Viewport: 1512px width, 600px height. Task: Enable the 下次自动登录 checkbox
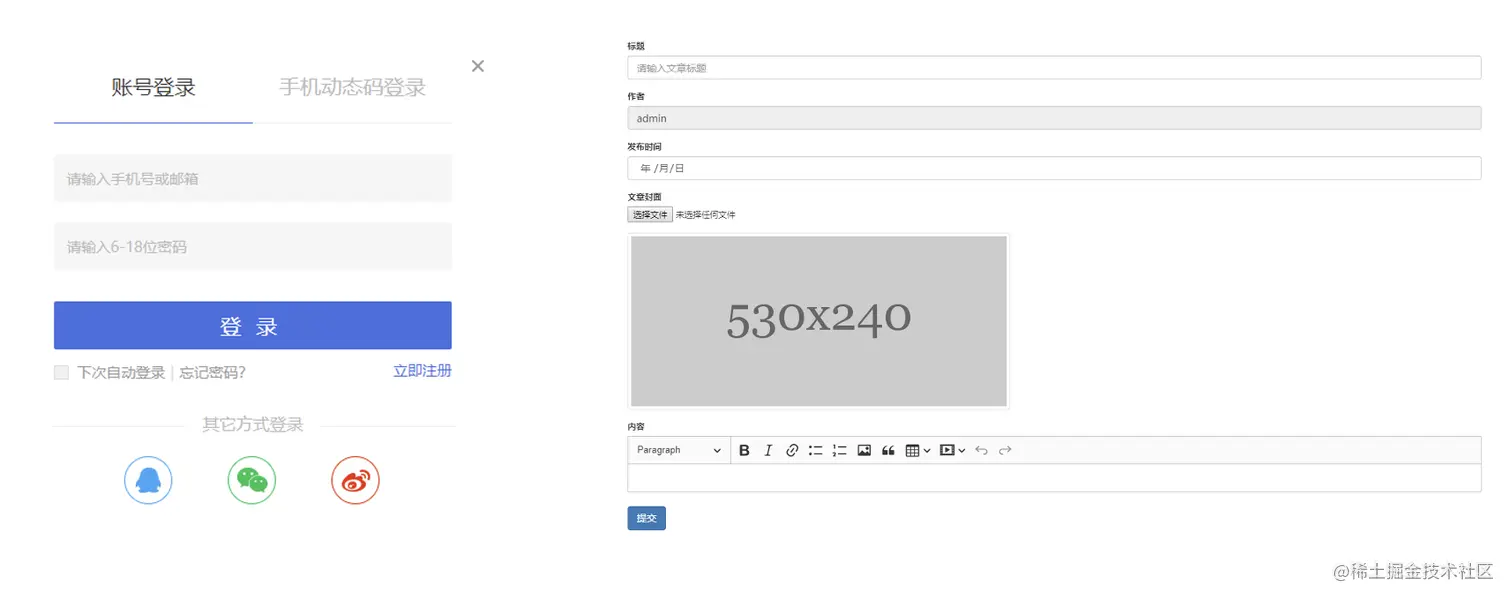tap(62, 372)
